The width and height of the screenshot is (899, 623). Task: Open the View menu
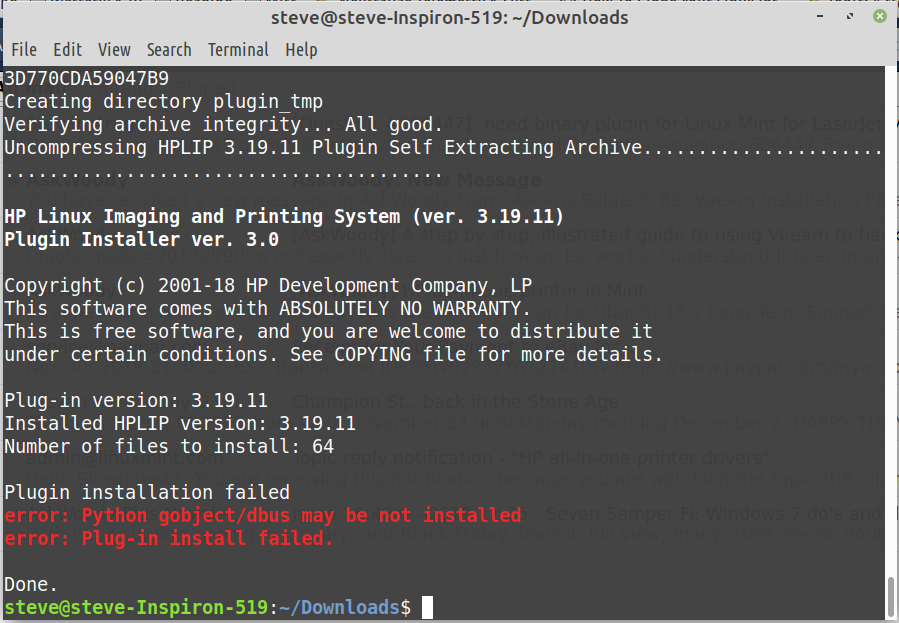(x=114, y=50)
